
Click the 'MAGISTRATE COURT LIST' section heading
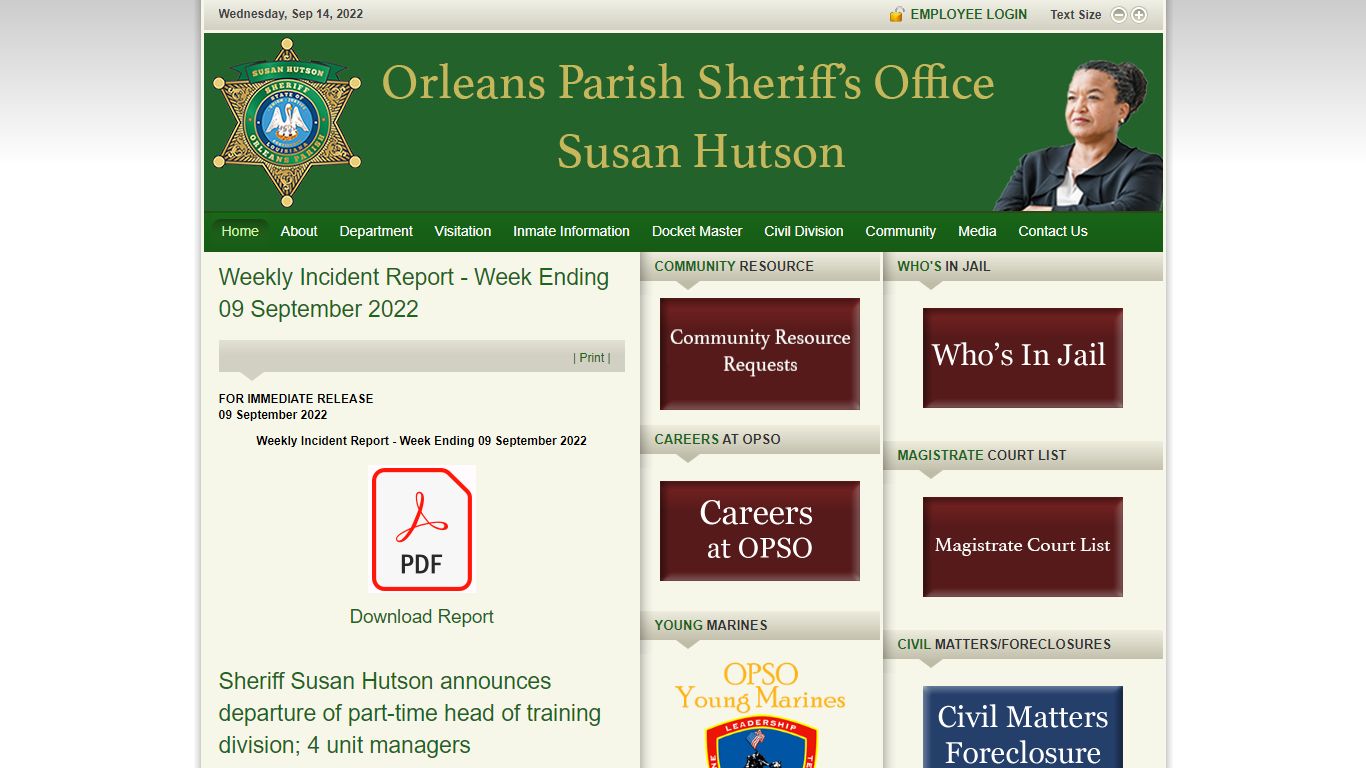pos(982,455)
